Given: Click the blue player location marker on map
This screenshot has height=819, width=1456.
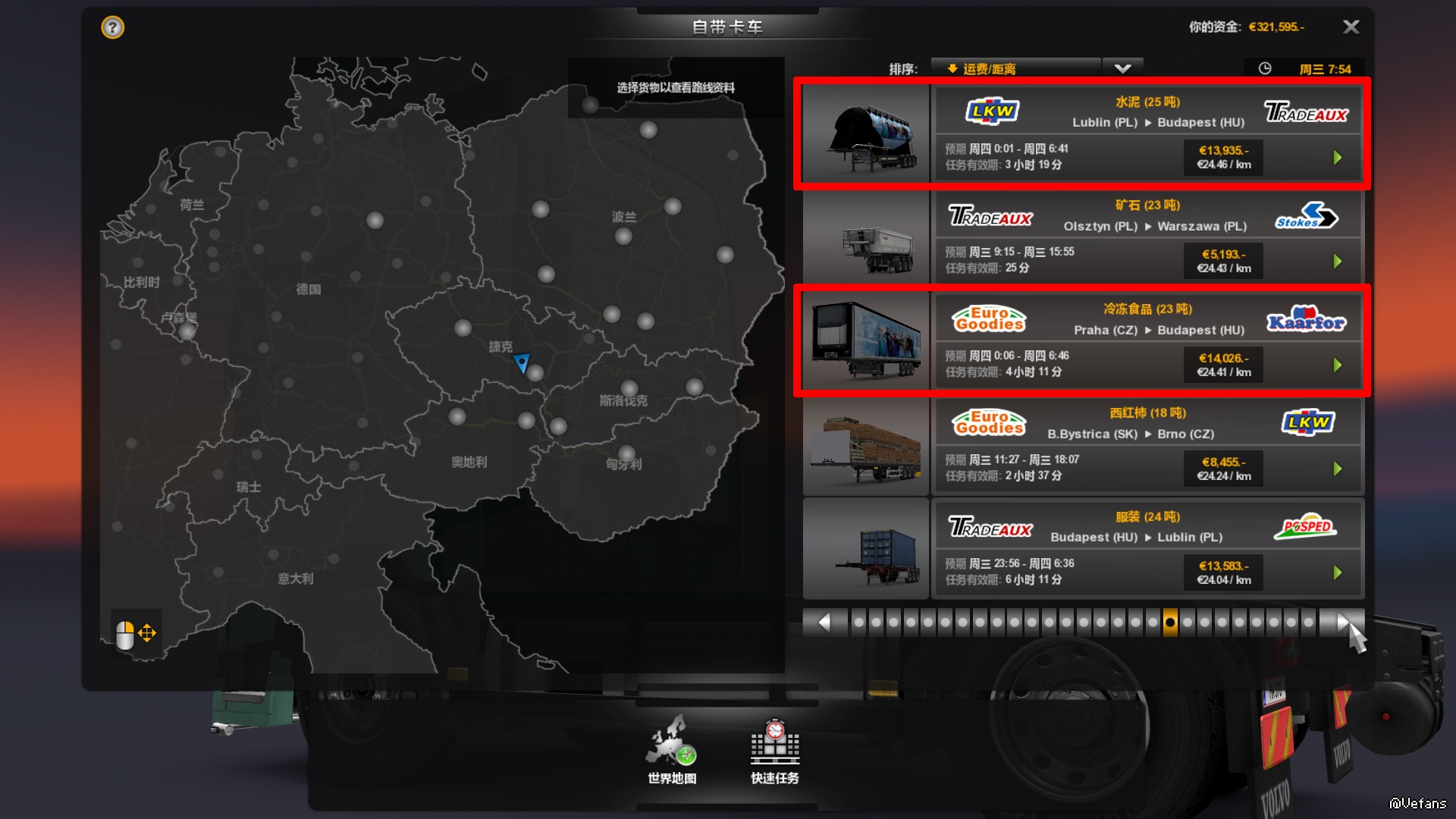Looking at the screenshot, I should coord(521,363).
